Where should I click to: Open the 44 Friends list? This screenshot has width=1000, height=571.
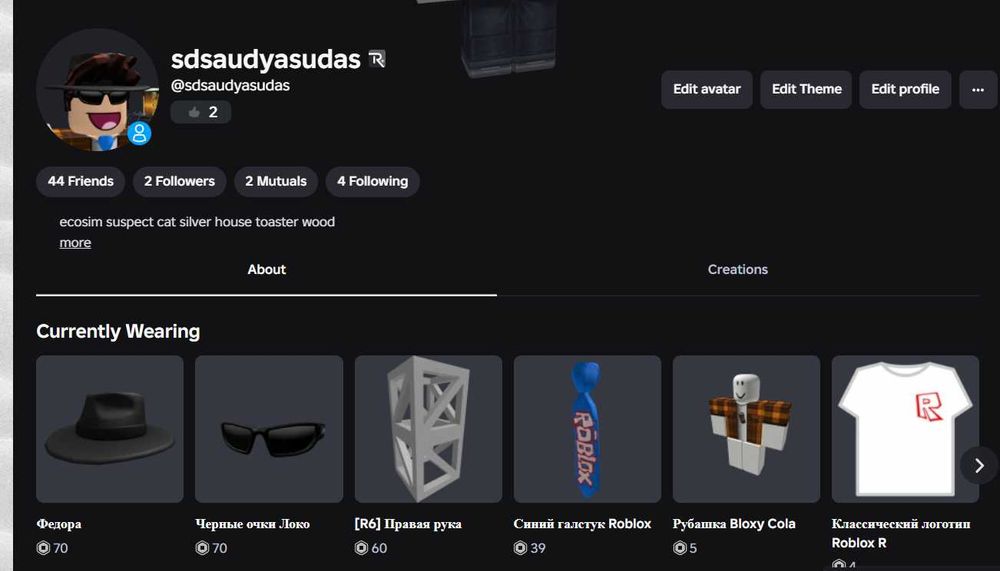pyautogui.click(x=80, y=181)
